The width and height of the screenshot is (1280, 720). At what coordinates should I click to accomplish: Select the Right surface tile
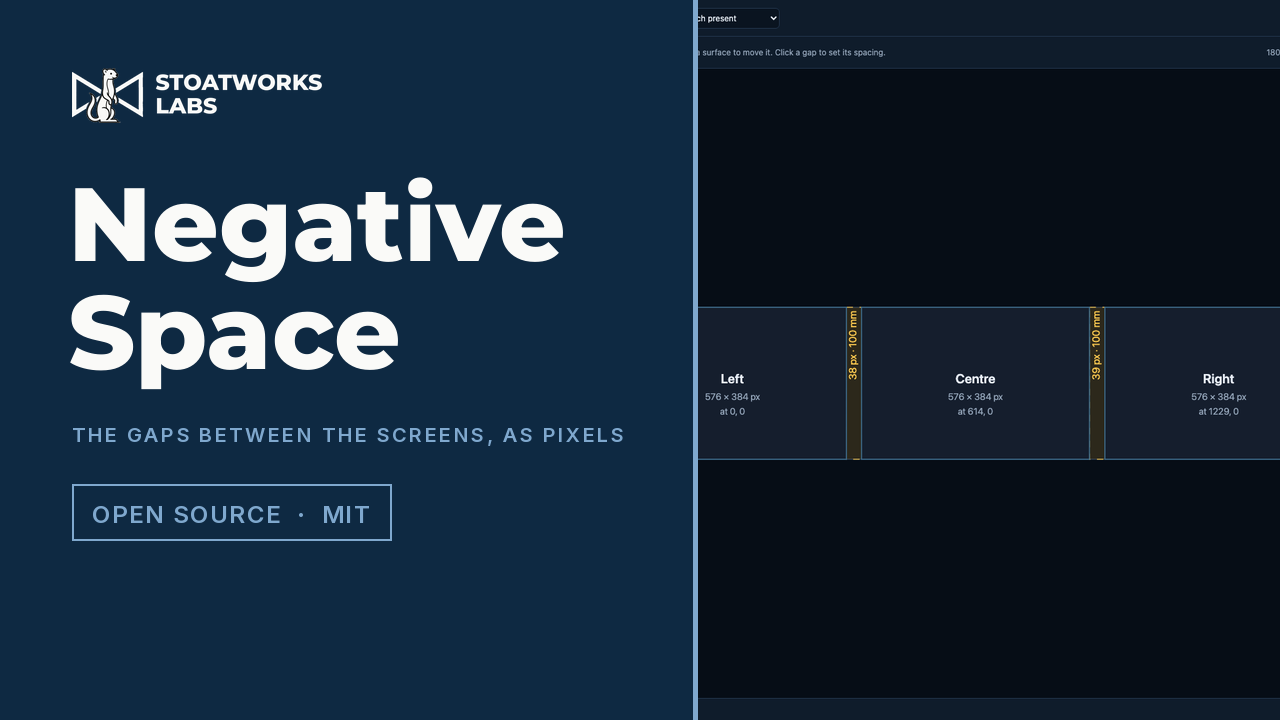click(1192, 383)
